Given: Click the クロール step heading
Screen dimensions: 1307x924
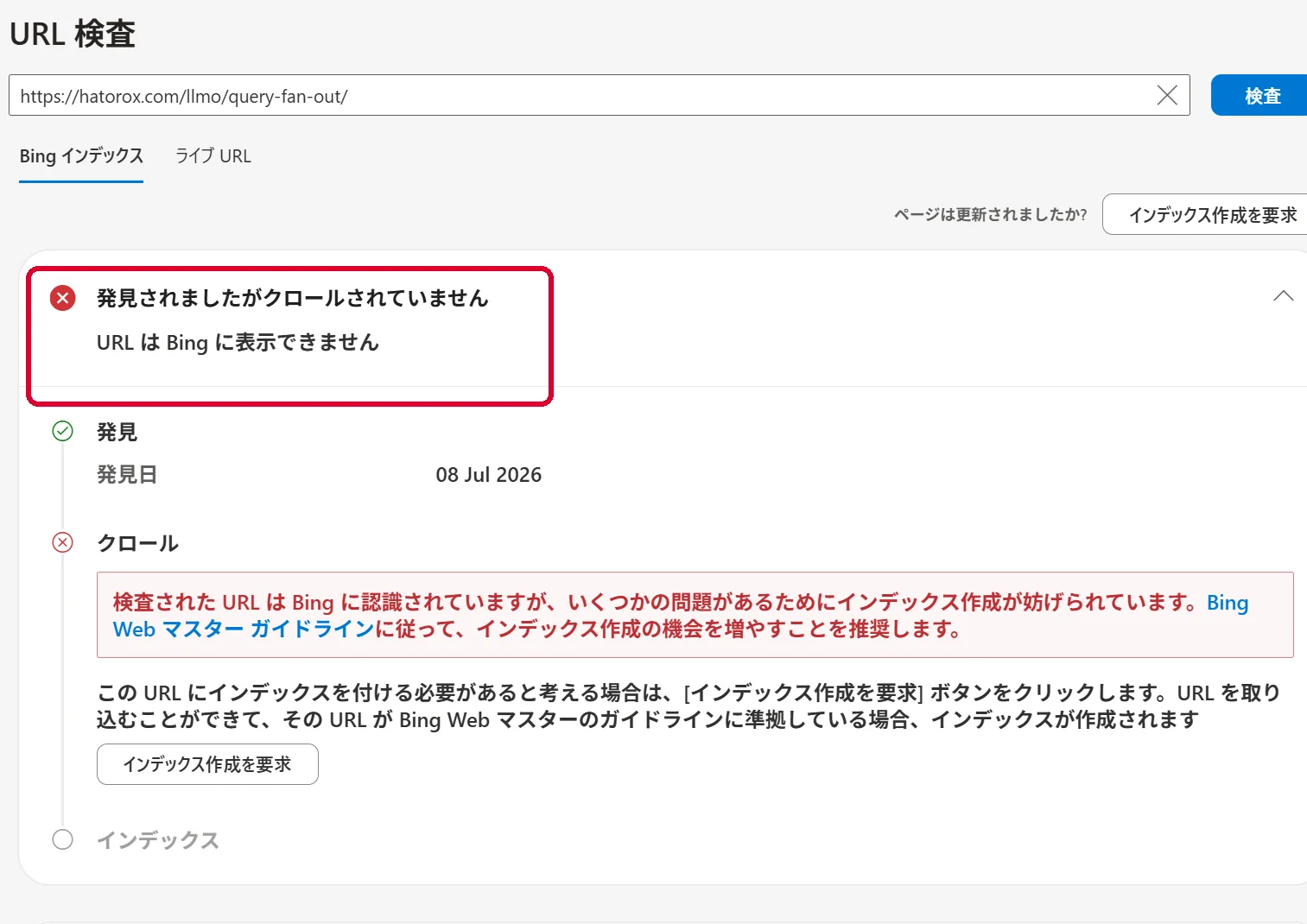Looking at the screenshot, I should pos(137,543).
